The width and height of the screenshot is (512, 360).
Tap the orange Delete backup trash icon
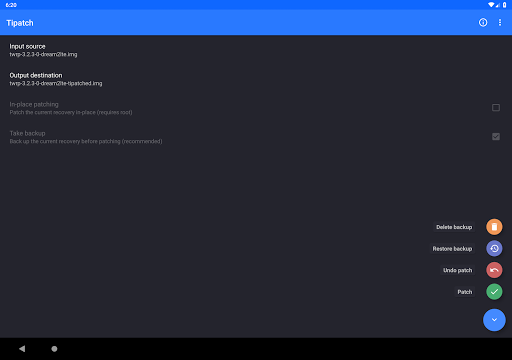[x=494, y=227]
